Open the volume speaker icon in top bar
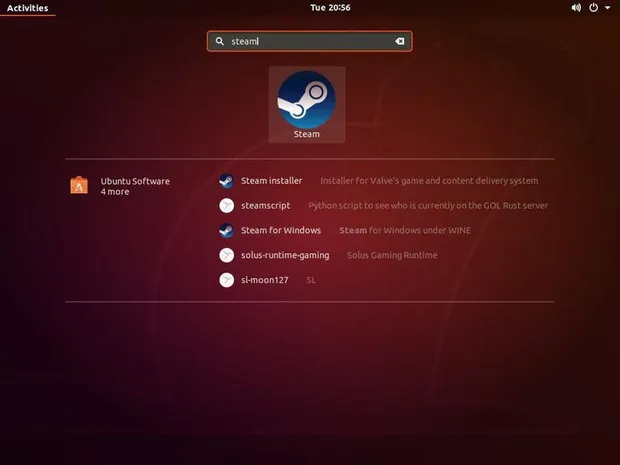 click(x=576, y=8)
